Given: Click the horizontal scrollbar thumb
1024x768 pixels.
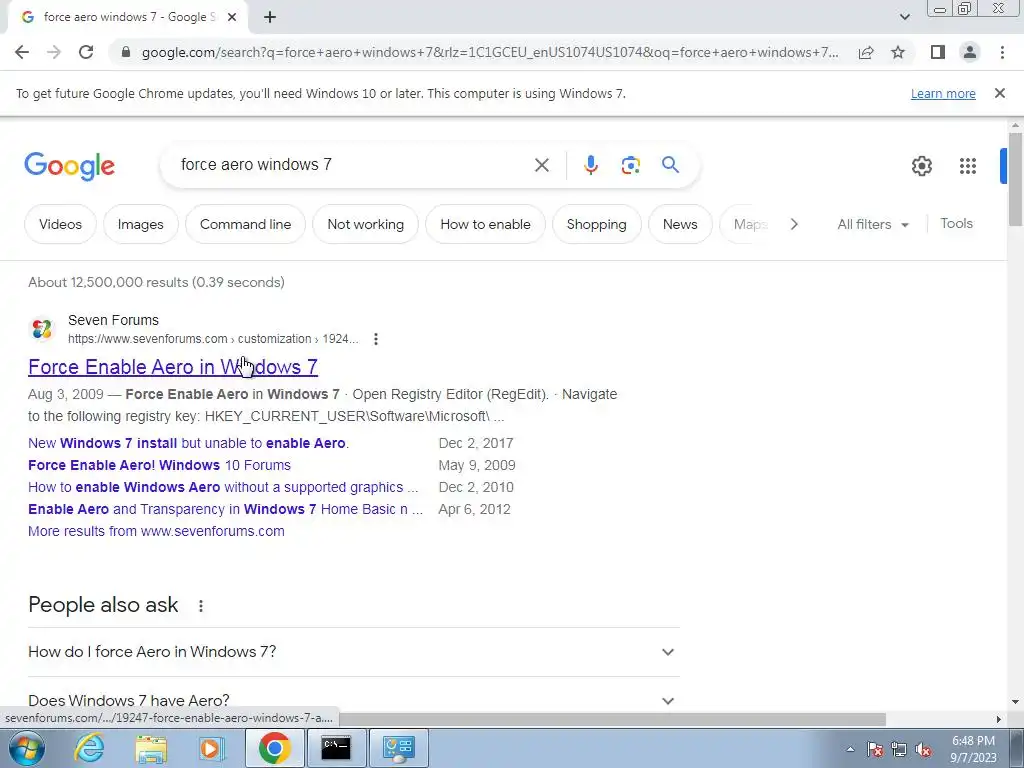Looking at the screenshot, I should [x=611, y=719].
